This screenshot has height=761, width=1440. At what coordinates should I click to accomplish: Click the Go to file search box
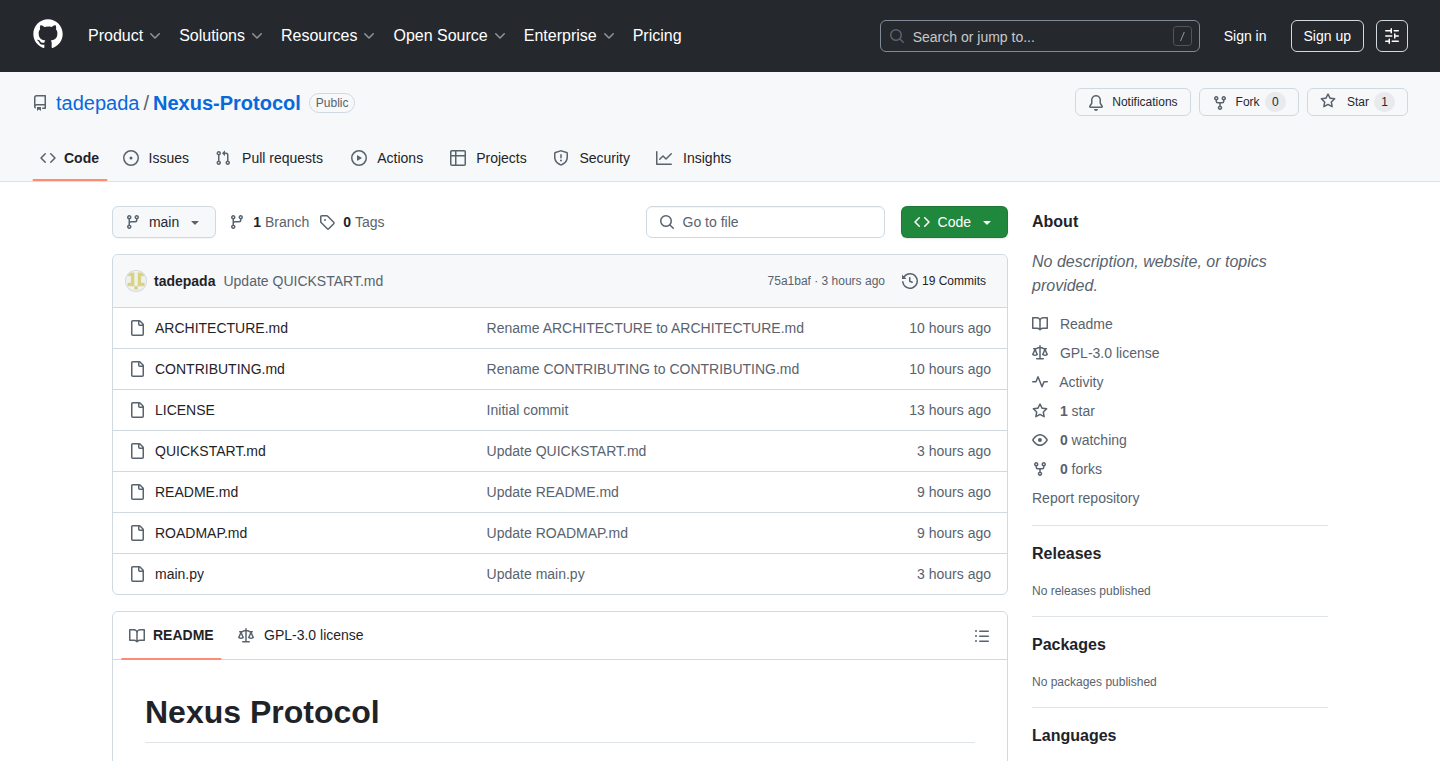point(766,222)
